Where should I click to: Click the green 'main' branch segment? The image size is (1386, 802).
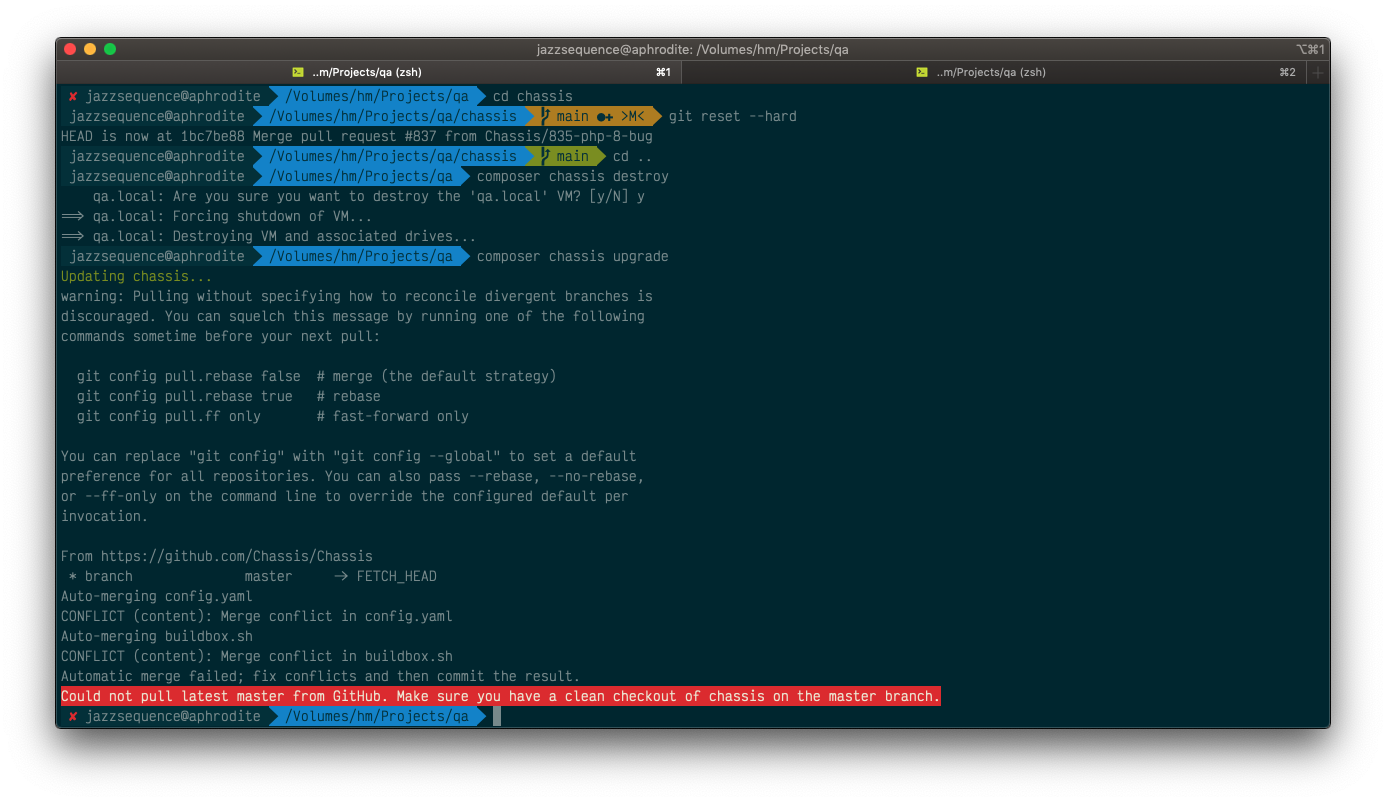[566, 157]
